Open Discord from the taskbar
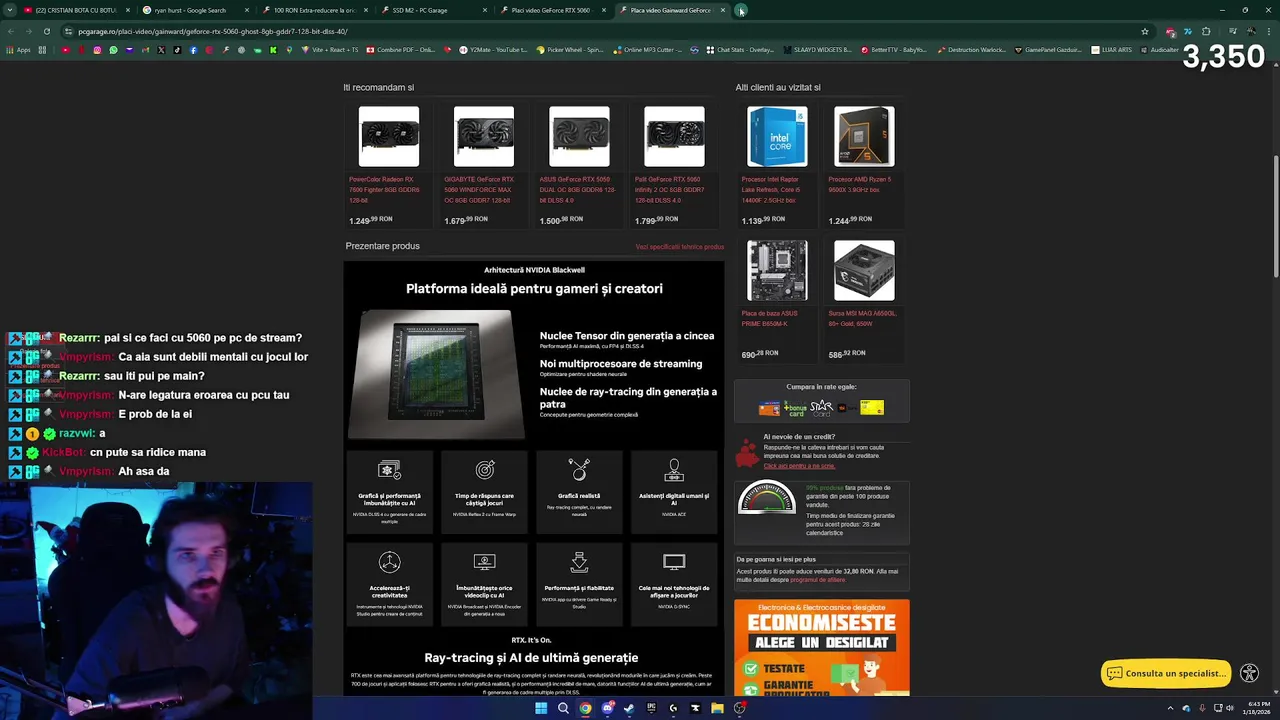Viewport: 1280px width, 720px height. point(607,708)
